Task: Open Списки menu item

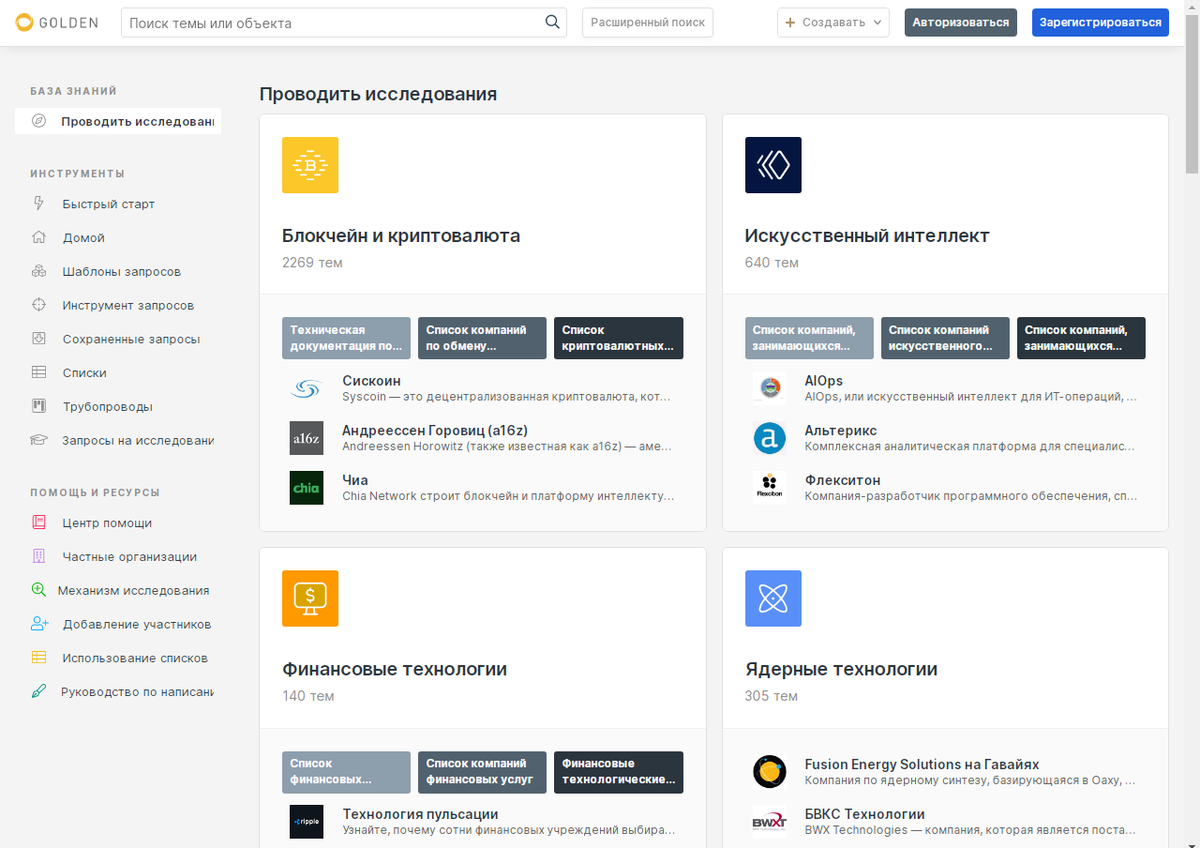Action: pos(84,373)
